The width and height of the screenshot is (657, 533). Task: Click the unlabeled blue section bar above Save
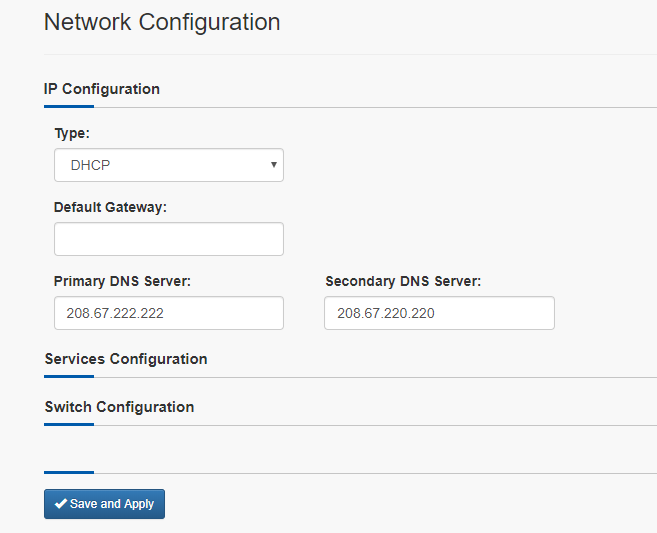[x=69, y=472]
